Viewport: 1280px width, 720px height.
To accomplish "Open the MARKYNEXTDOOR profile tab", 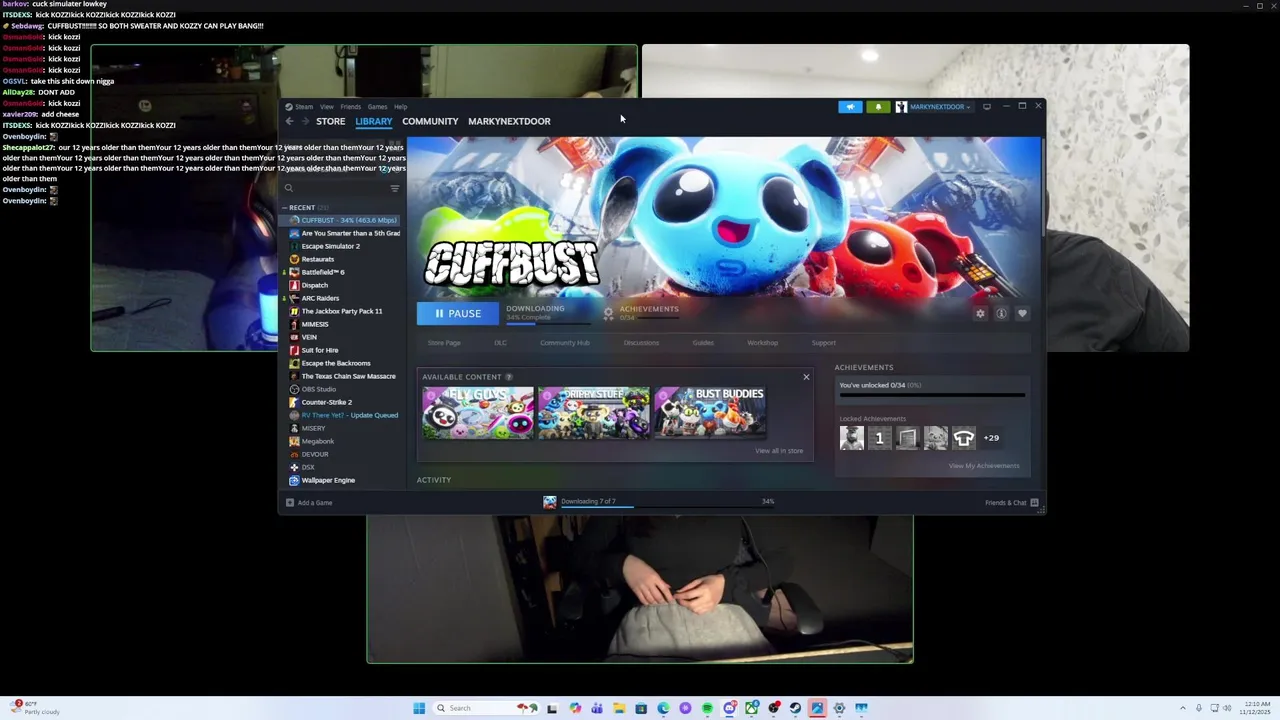I will click(x=509, y=121).
